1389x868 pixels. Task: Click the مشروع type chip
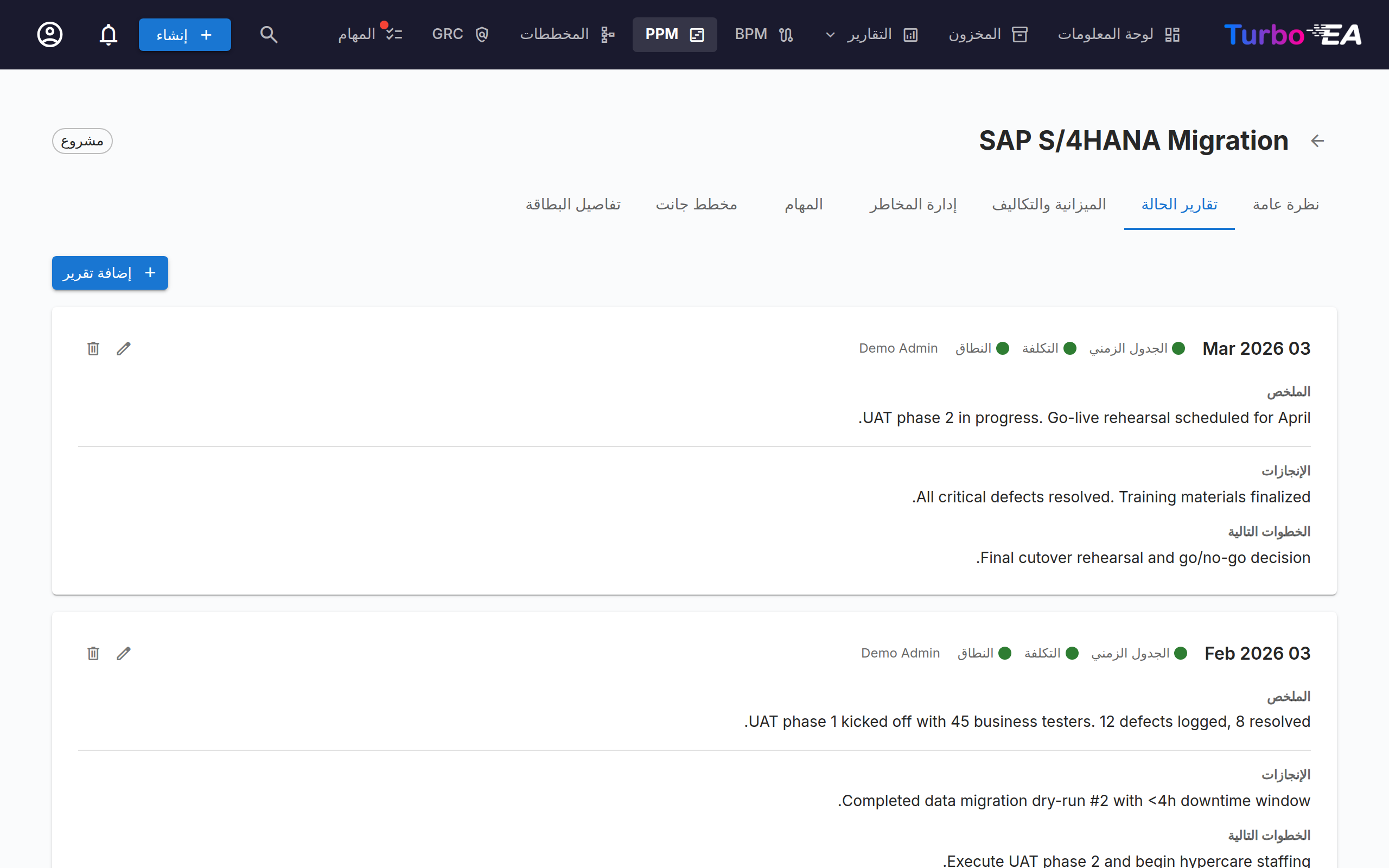click(82, 141)
